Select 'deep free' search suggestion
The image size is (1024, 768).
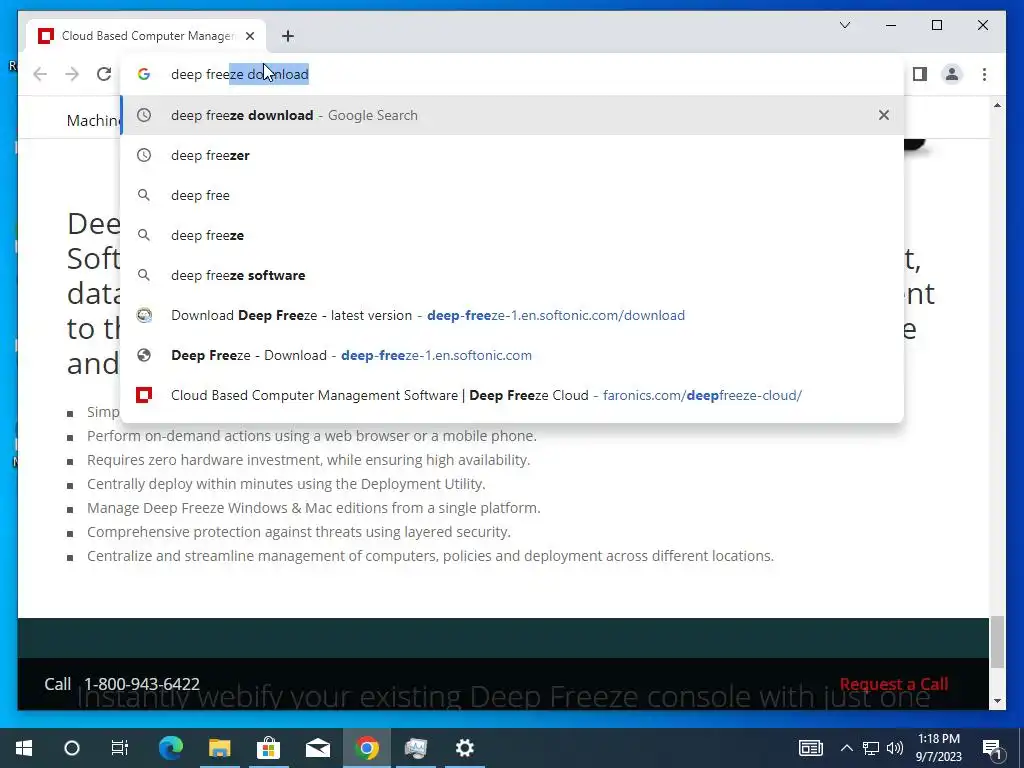pos(513,195)
